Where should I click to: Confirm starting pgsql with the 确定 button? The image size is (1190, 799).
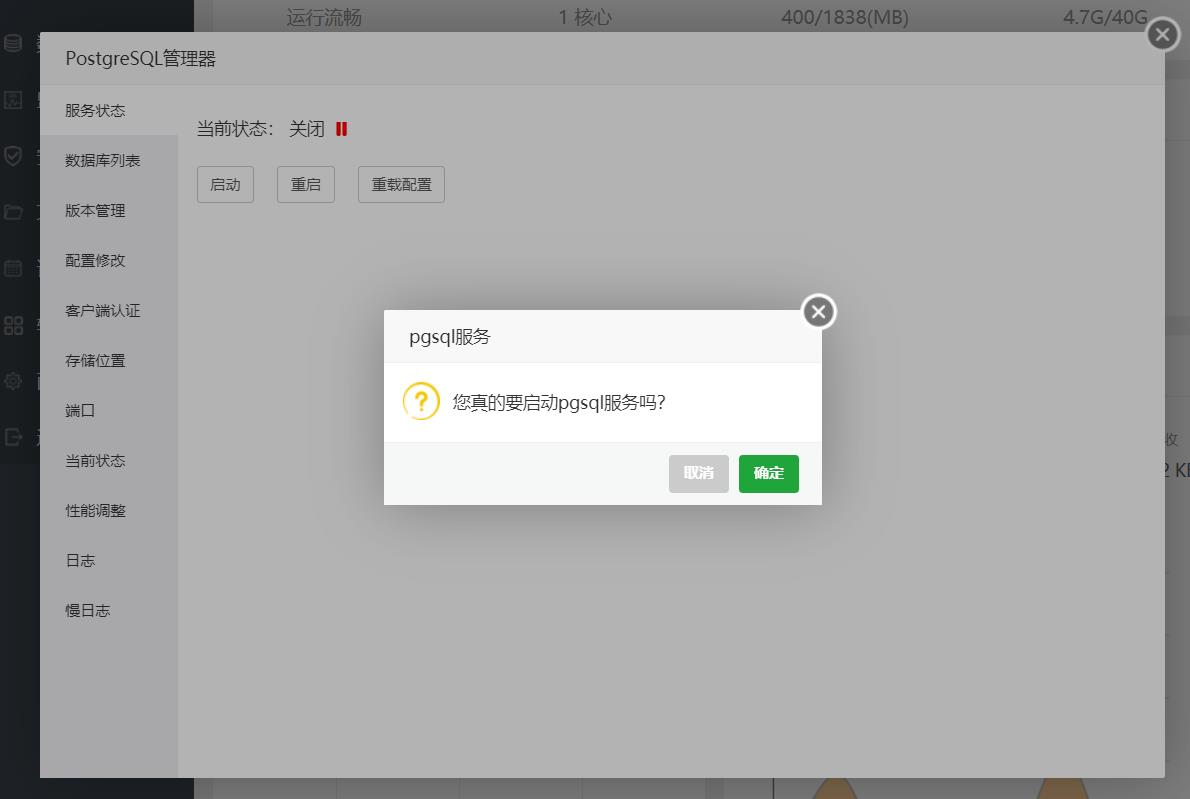click(x=768, y=473)
